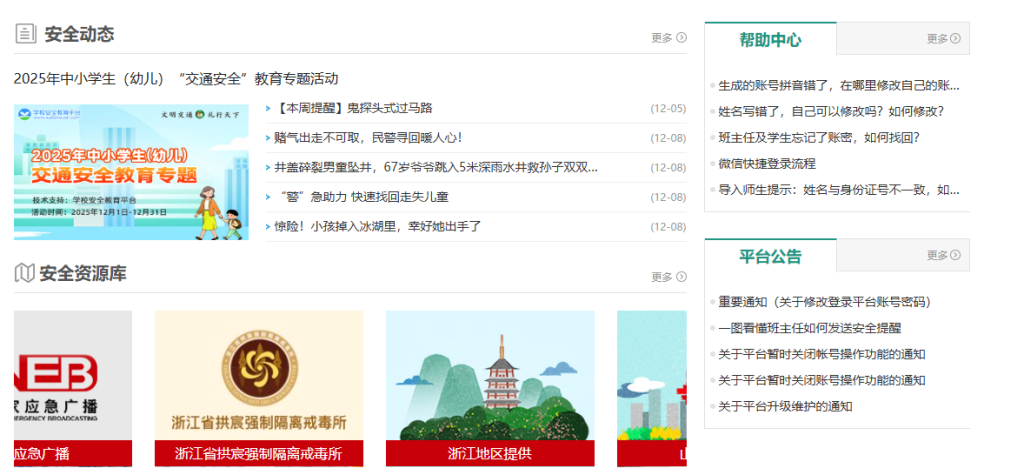The height and width of the screenshot is (475, 1024).
Task: Select the 帮助中心 tab
Action: tap(771, 39)
